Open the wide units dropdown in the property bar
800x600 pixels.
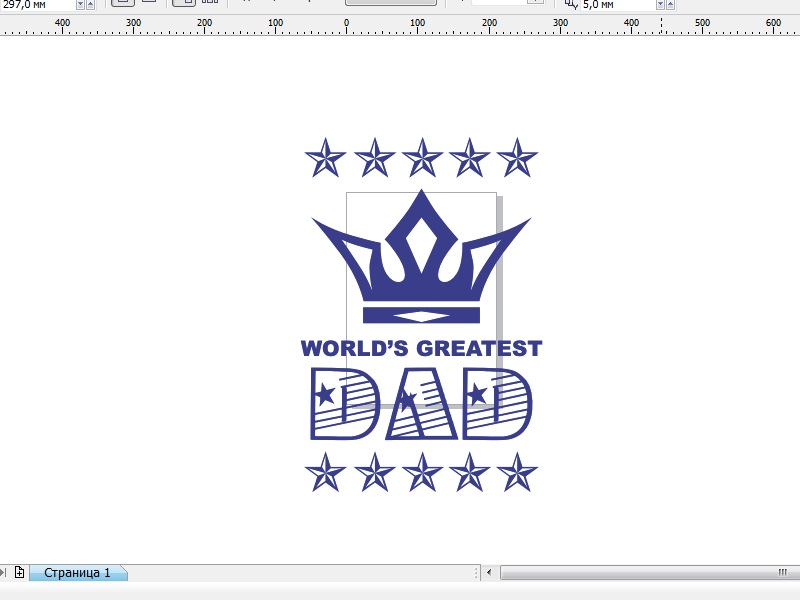(391, 3)
